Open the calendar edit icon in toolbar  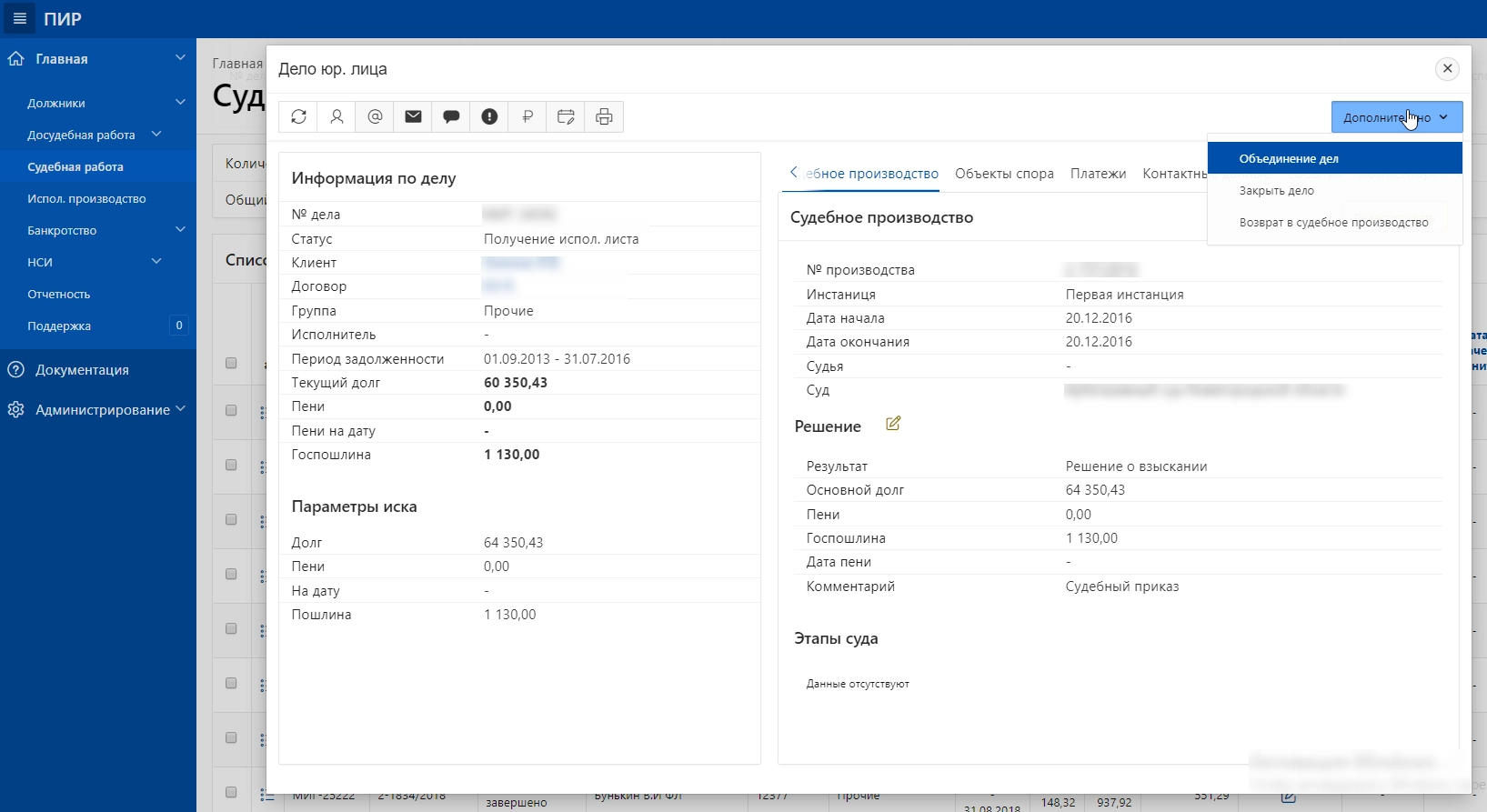click(x=566, y=116)
